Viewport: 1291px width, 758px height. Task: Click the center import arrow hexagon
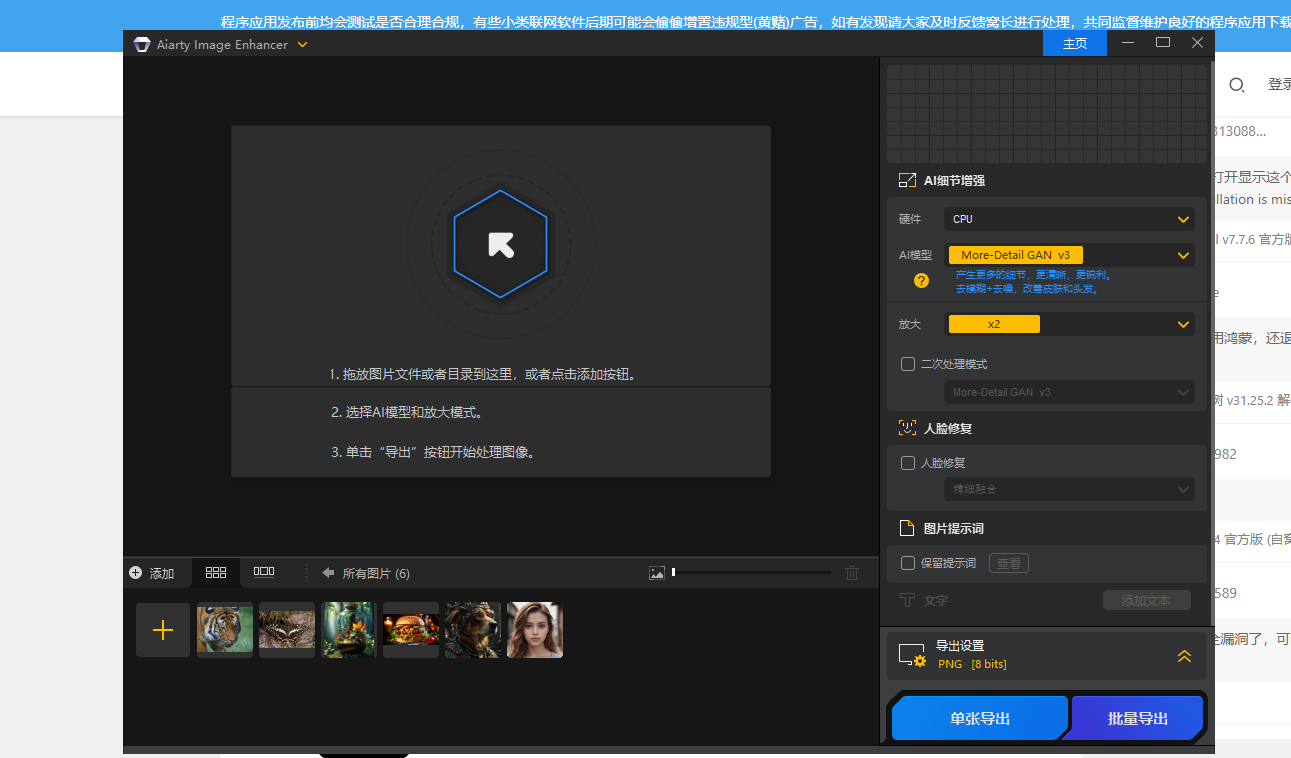click(500, 245)
